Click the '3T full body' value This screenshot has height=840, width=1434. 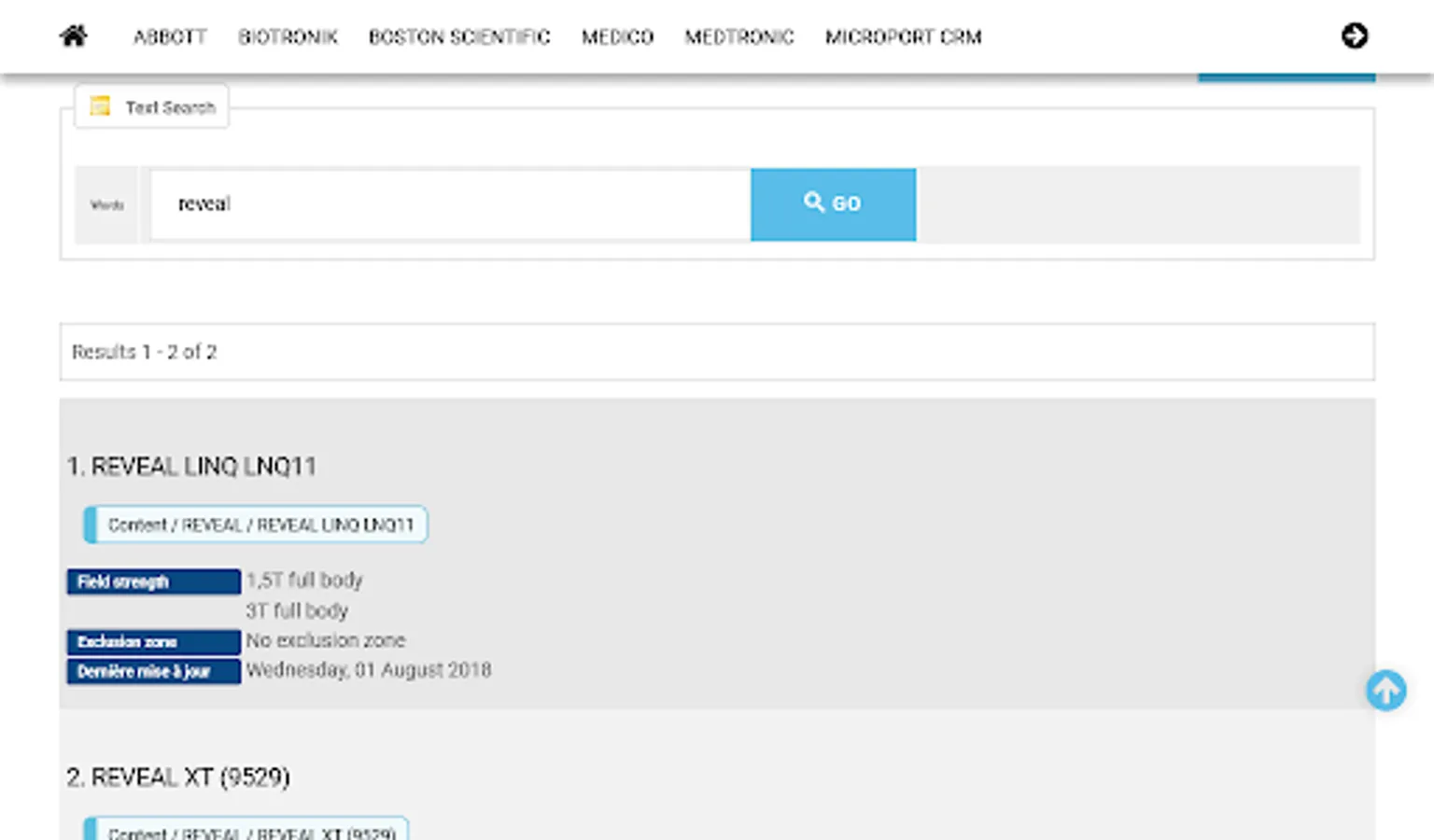pyautogui.click(x=297, y=611)
